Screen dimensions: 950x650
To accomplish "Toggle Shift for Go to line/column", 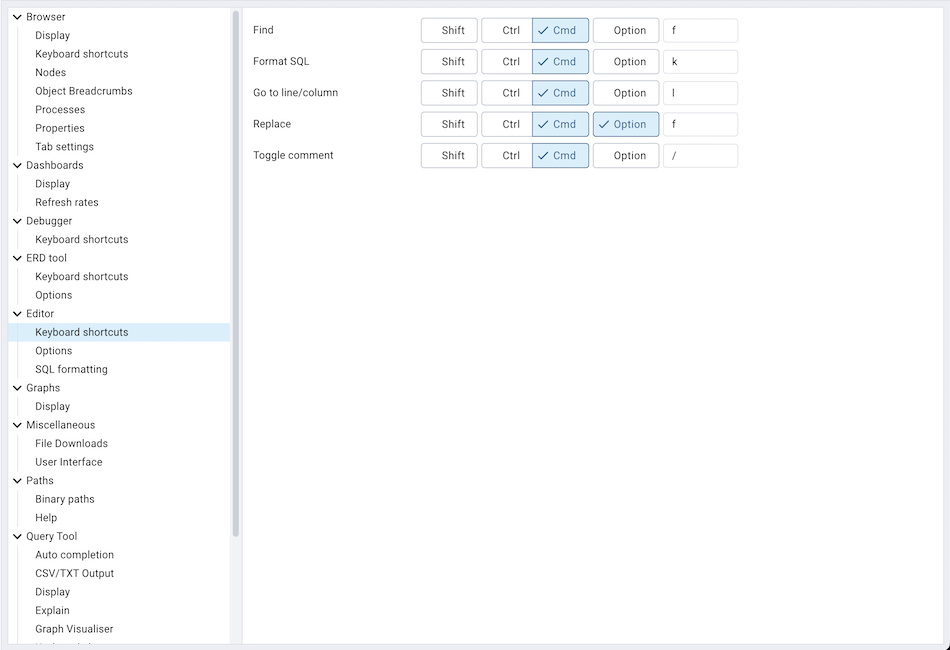I will pyautogui.click(x=449, y=92).
